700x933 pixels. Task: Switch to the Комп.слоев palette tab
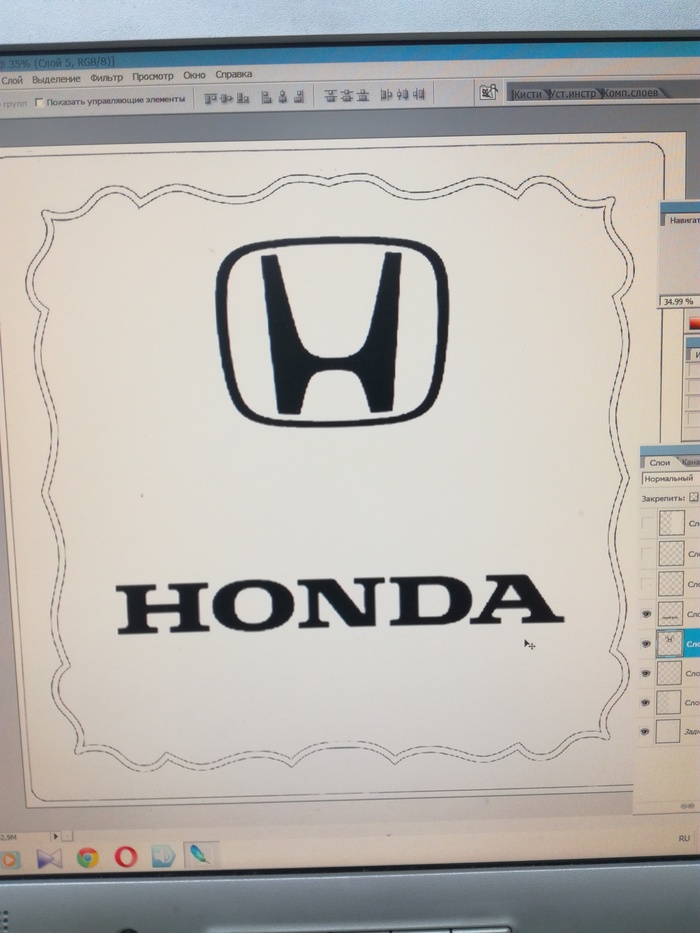[x=631, y=93]
